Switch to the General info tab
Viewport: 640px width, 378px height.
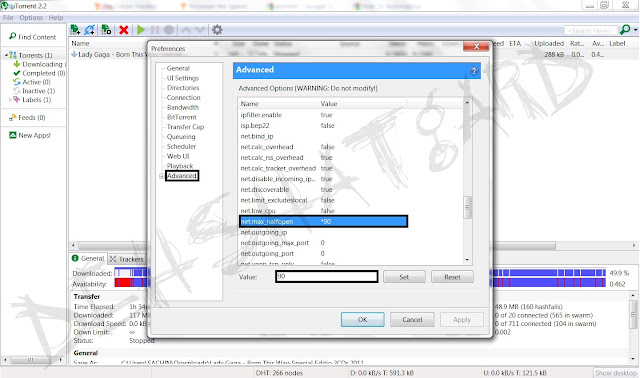click(x=88, y=258)
